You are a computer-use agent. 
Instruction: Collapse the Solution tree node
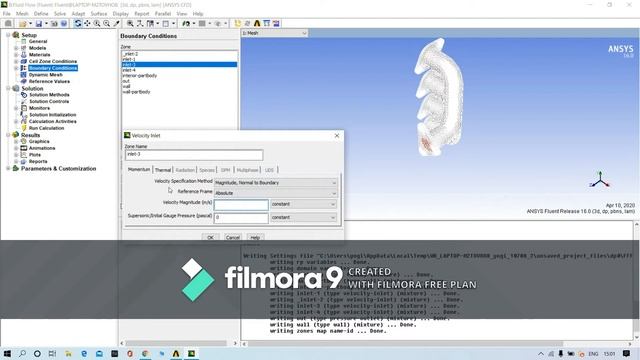[x=8, y=88]
